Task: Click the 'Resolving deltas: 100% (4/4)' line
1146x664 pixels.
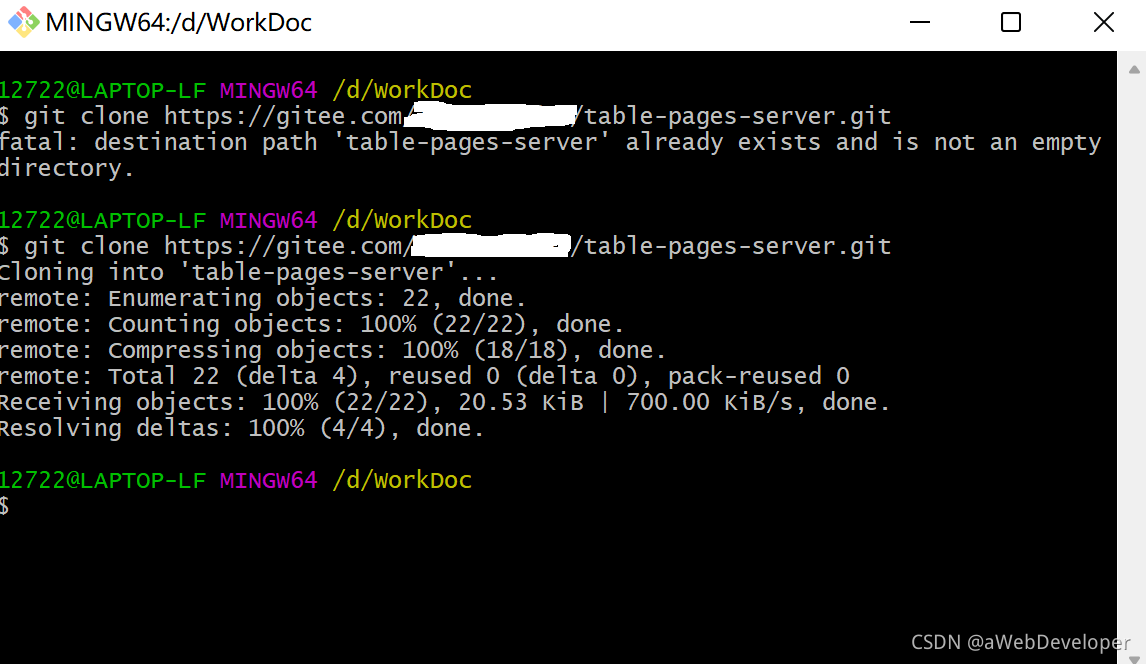Action: click(242, 428)
